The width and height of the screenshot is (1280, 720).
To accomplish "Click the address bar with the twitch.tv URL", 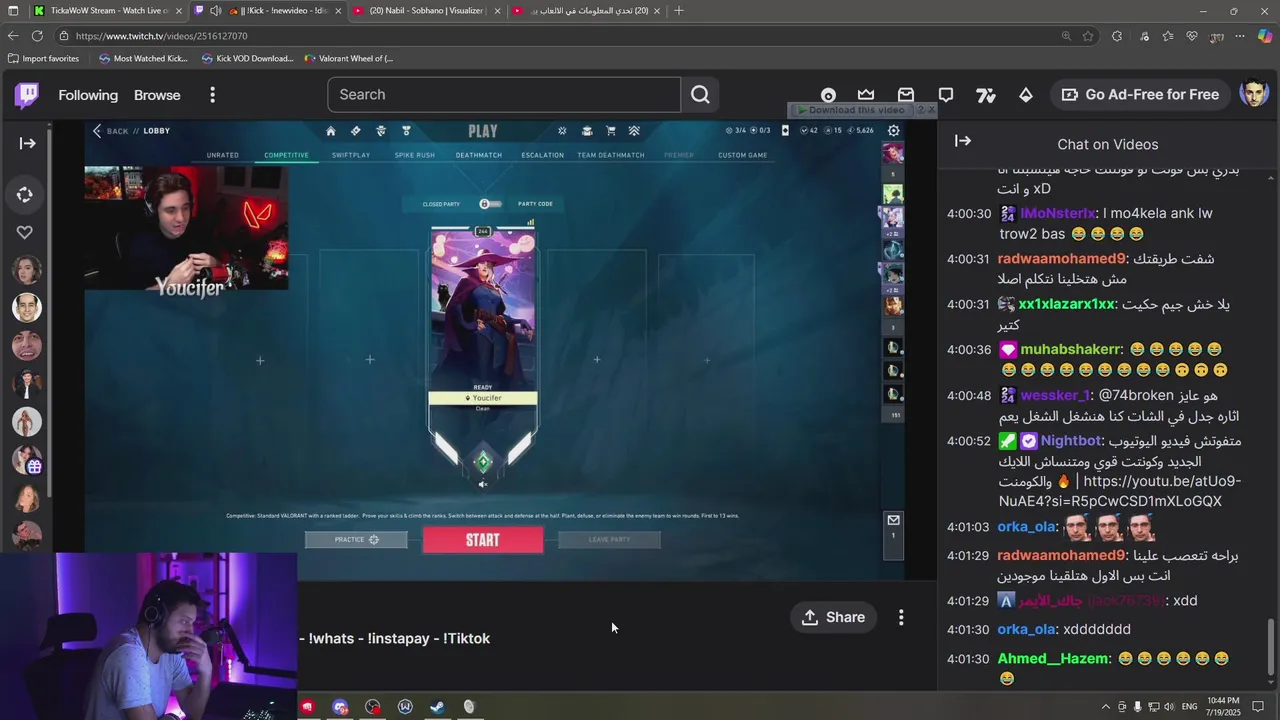I will [x=560, y=36].
